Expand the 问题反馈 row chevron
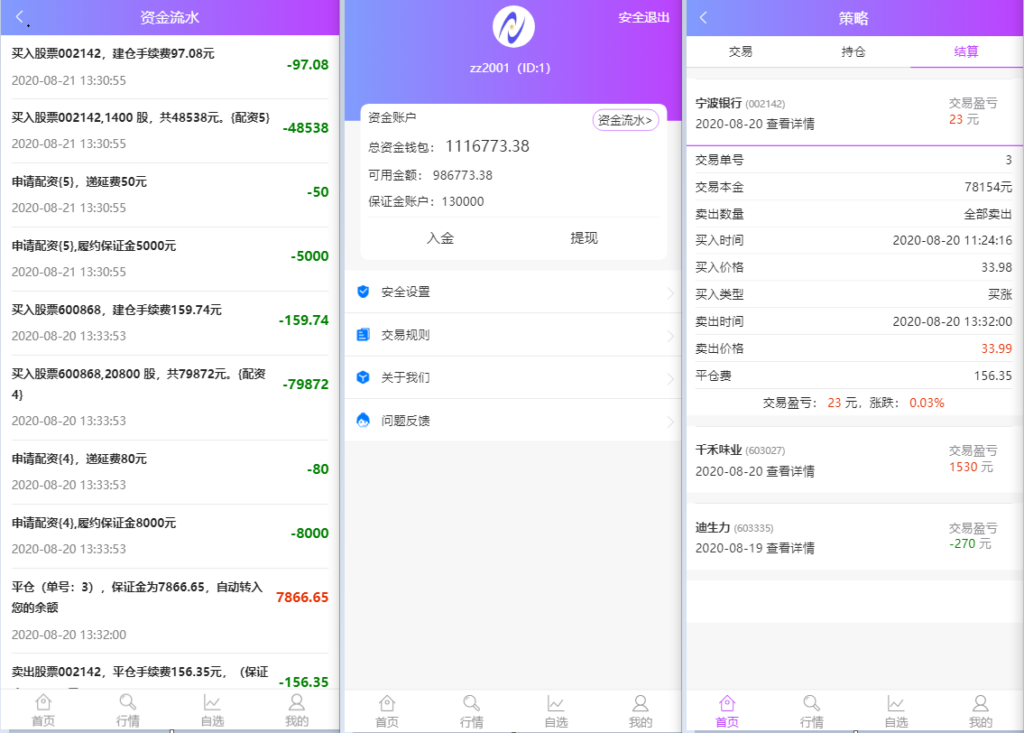This screenshot has width=1024, height=733. point(670,421)
